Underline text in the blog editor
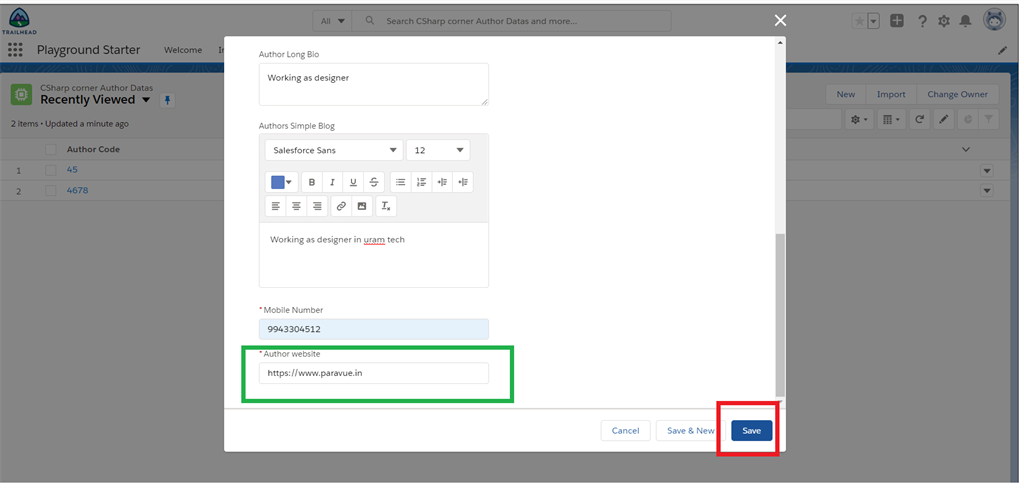 pos(353,182)
